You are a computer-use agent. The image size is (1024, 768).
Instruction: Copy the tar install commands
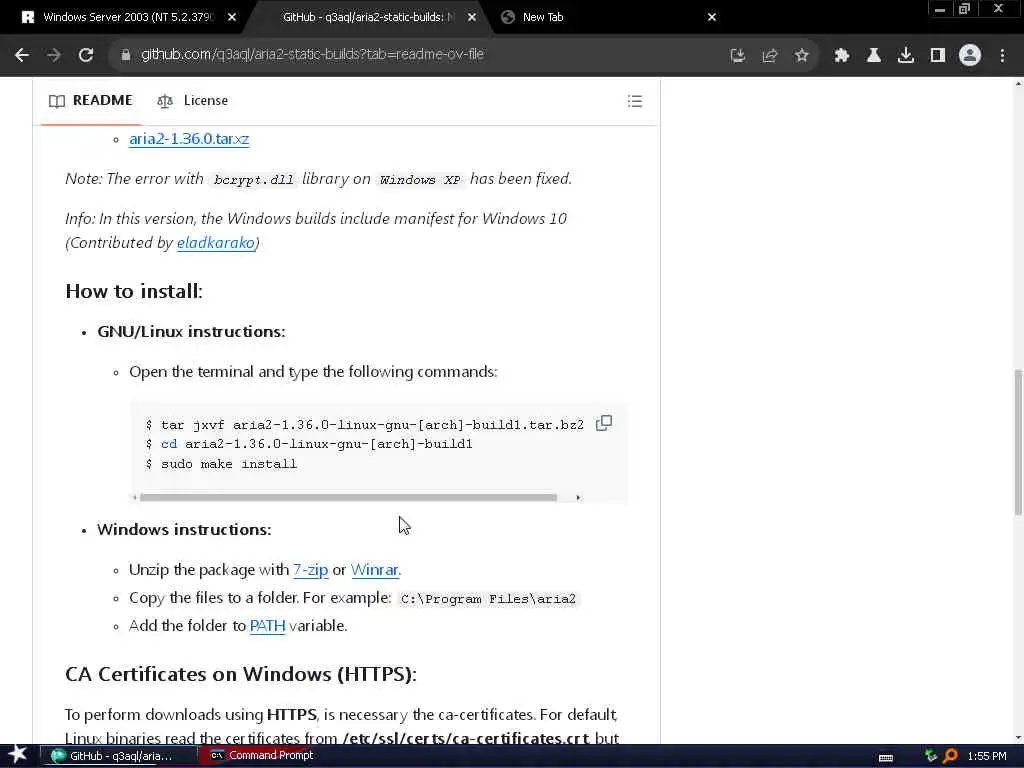click(604, 423)
